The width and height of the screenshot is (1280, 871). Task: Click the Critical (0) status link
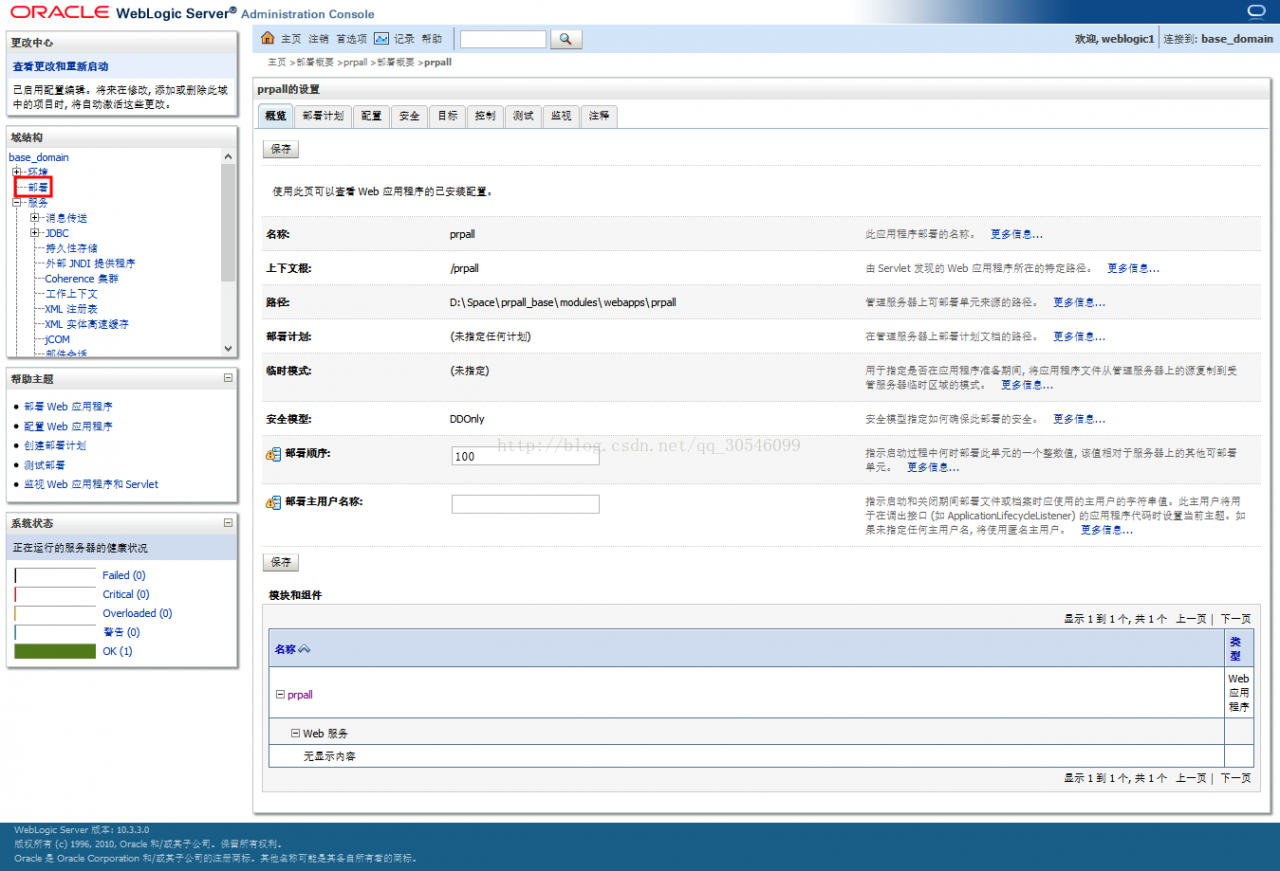pyautogui.click(x=126, y=594)
